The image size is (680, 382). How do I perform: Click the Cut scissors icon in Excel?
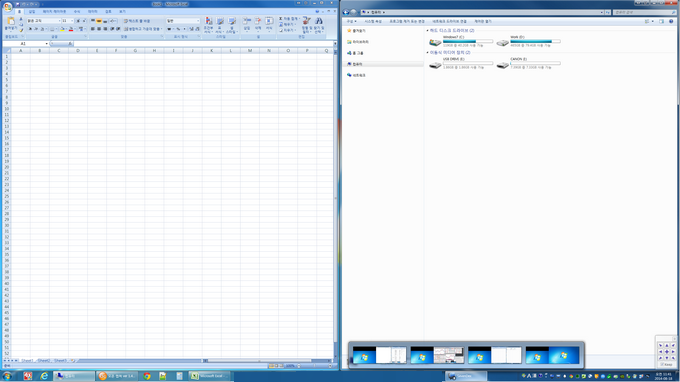tap(21, 20)
